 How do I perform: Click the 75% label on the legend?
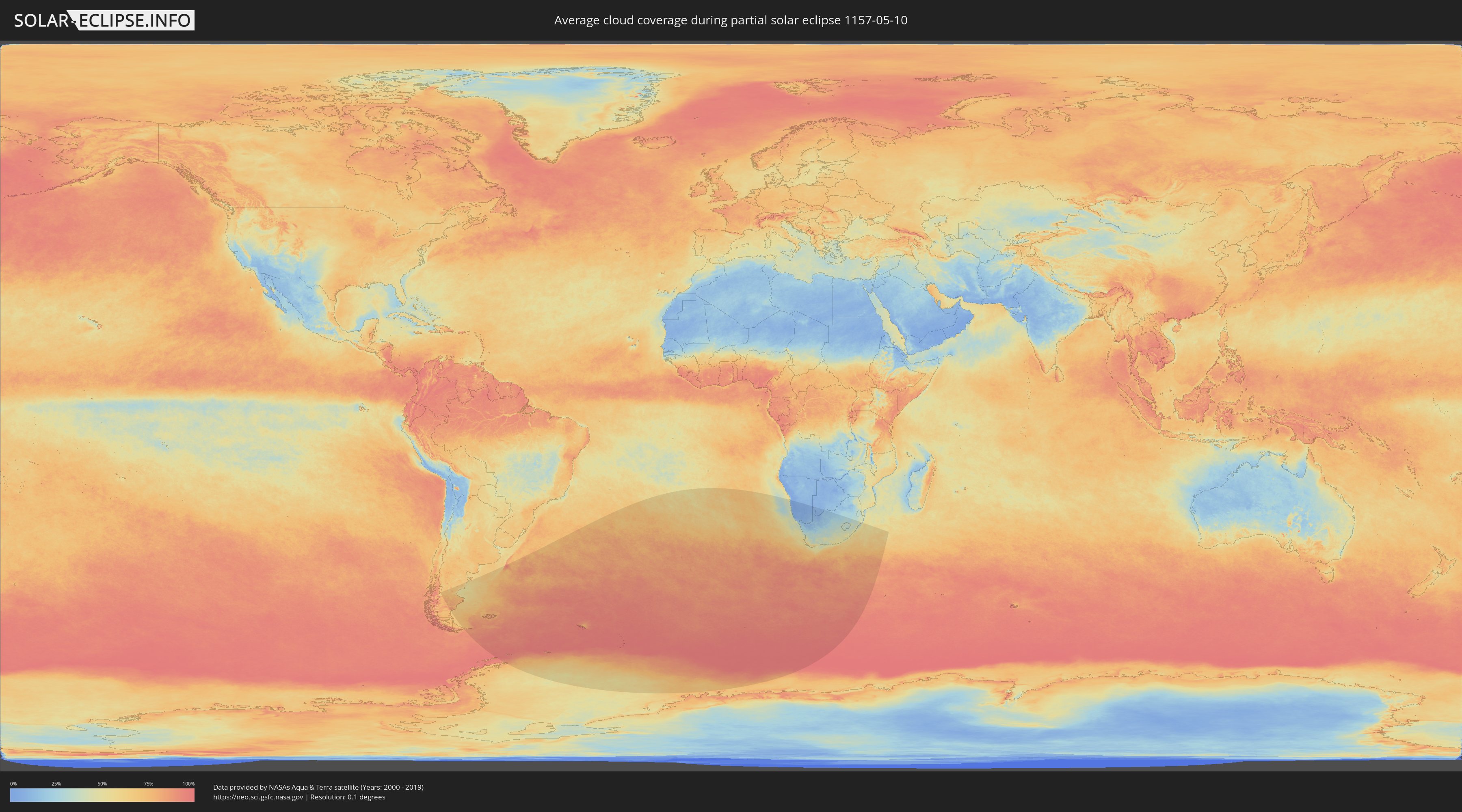click(x=148, y=784)
